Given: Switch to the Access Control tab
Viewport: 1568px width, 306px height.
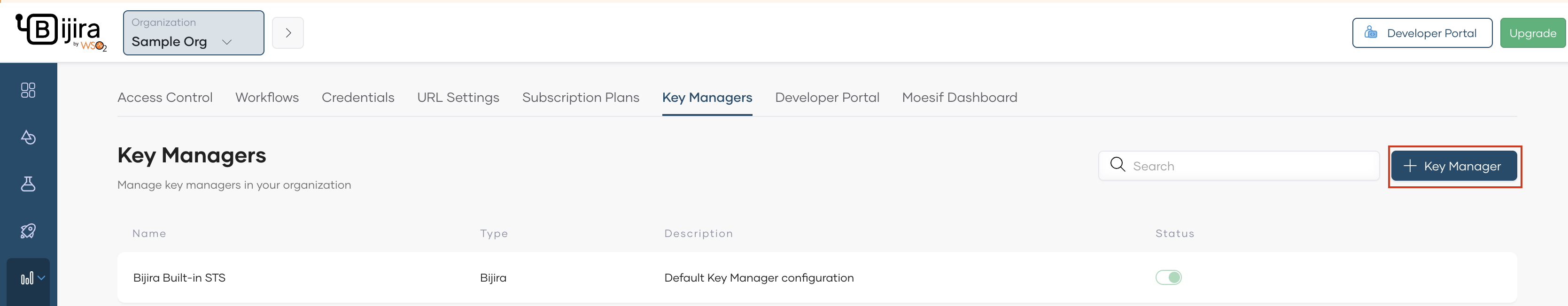Looking at the screenshot, I should pyautogui.click(x=165, y=97).
